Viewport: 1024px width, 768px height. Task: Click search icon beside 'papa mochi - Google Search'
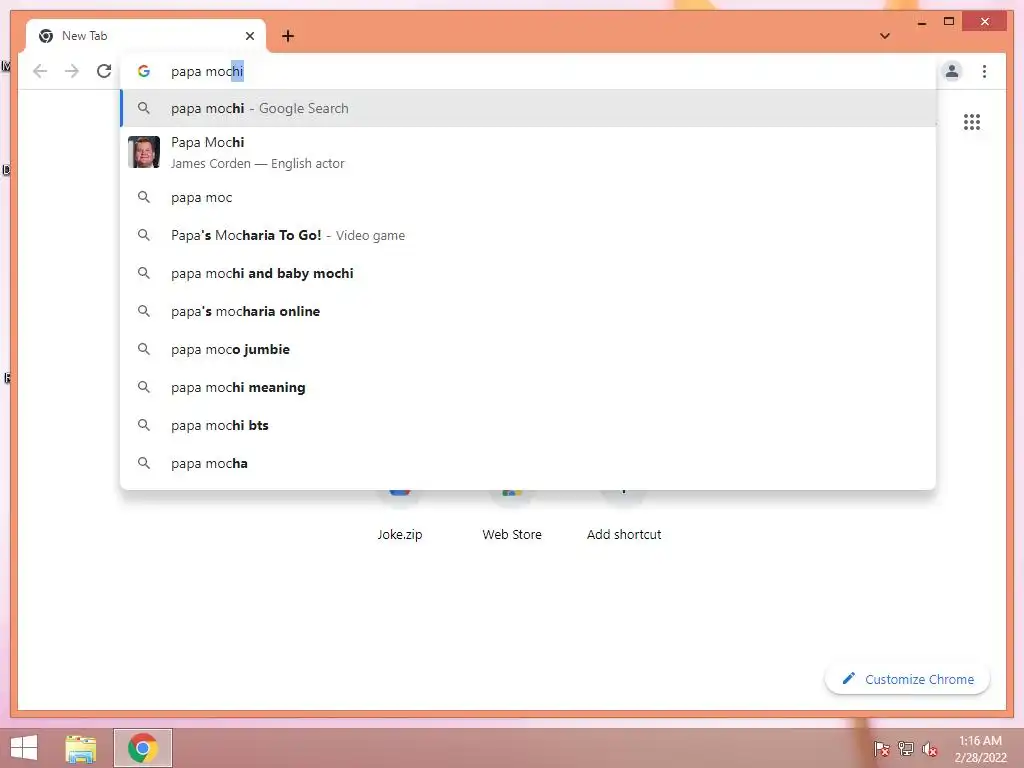[x=144, y=108]
